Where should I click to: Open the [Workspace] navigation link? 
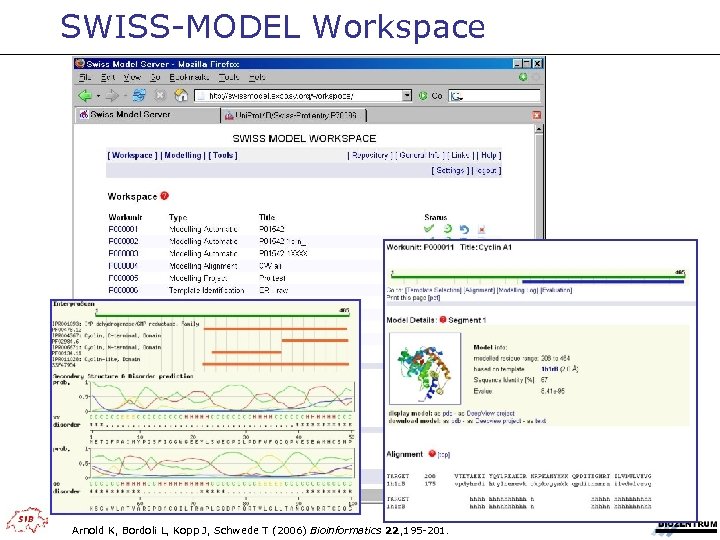(x=132, y=155)
